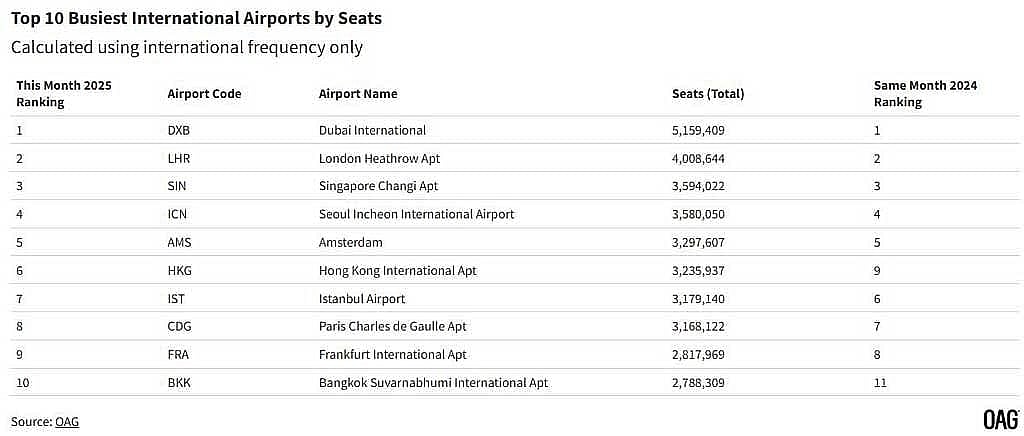
Task: Select the 5,159,409 seats value
Action: (698, 130)
